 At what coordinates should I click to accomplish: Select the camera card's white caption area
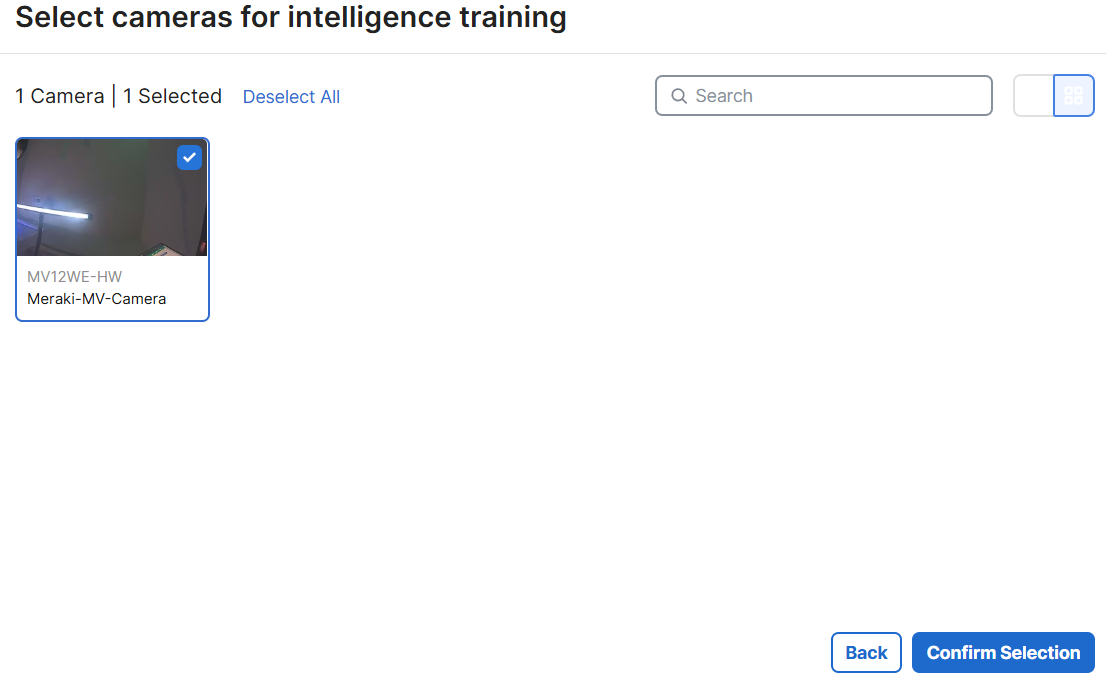112,288
